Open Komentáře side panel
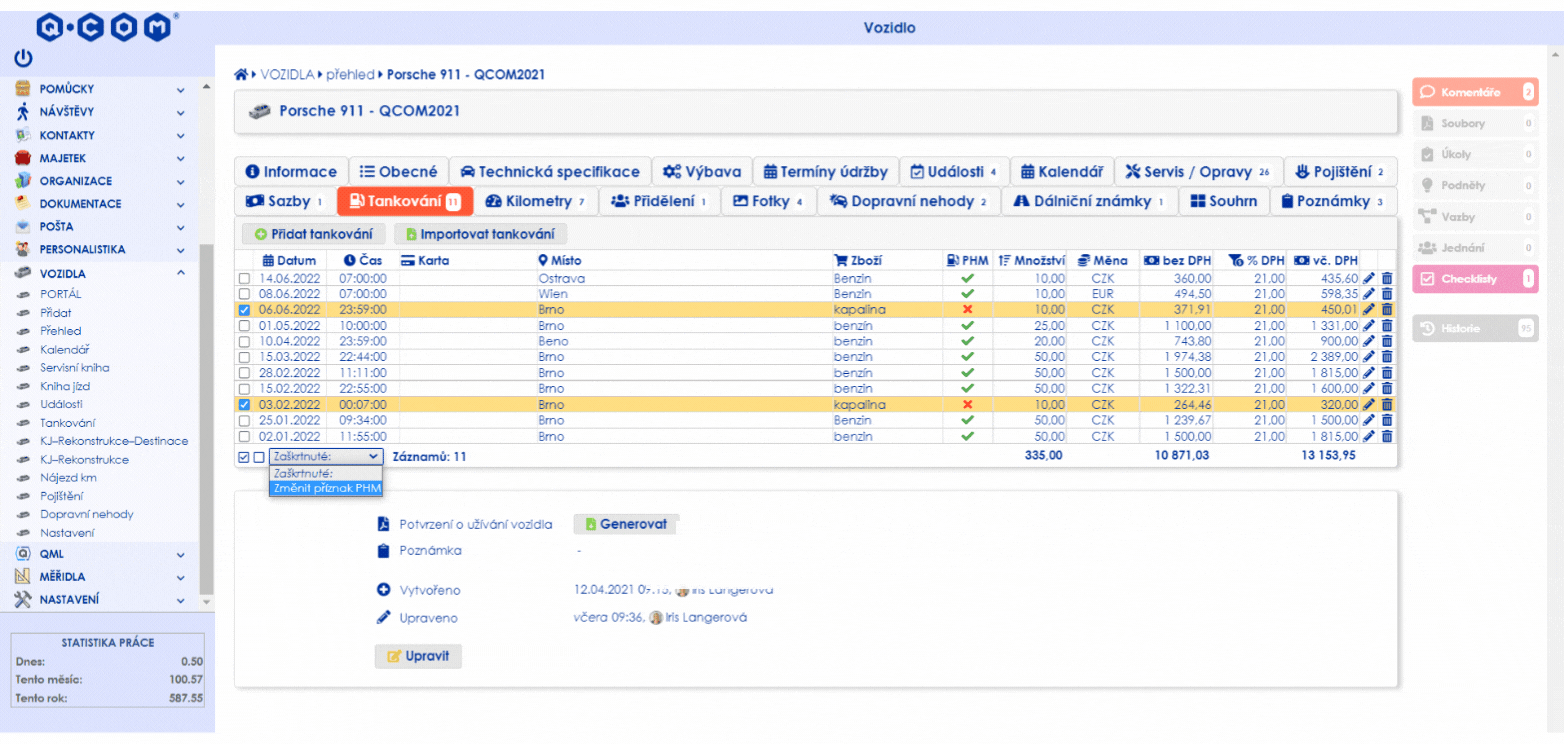This screenshot has height=744, width=1564. pos(1474,92)
